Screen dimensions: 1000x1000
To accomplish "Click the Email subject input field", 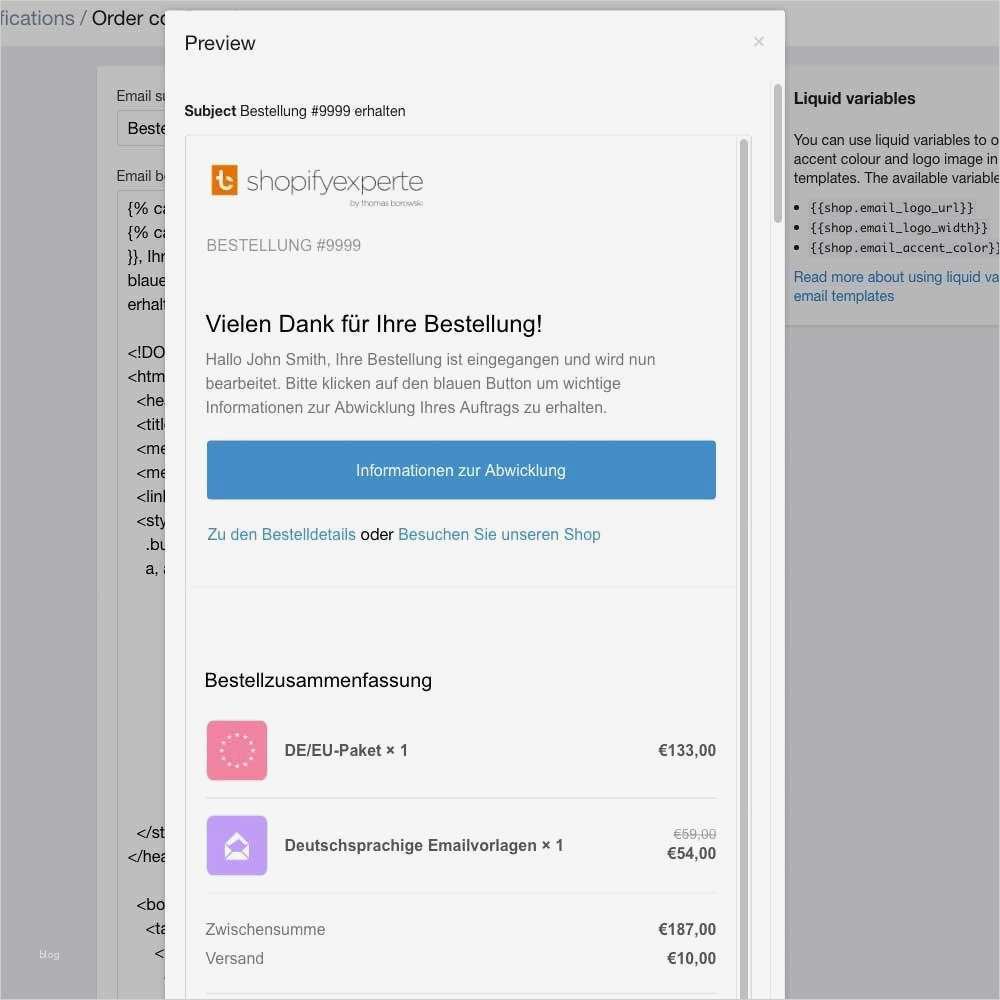I will [x=141, y=128].
